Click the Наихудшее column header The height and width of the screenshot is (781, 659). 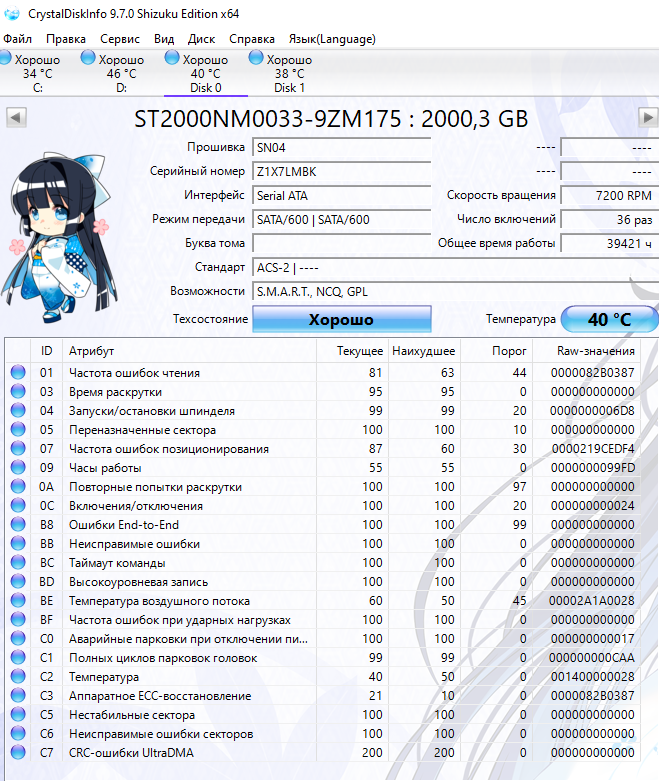424,351
